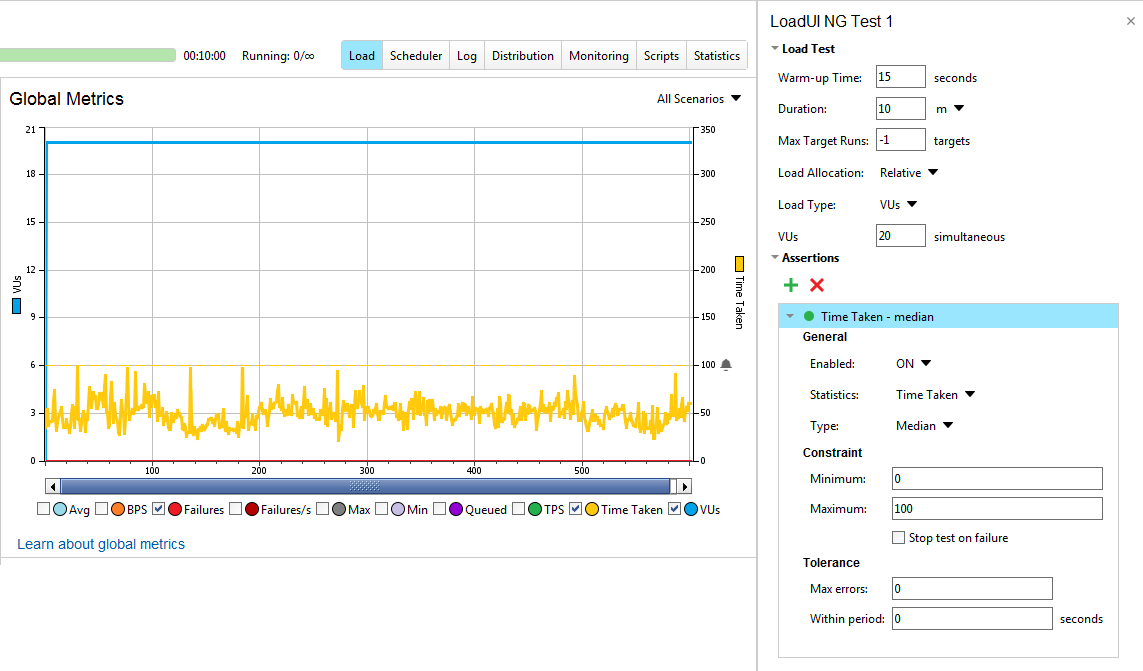Click the green test progress bar
This screenshot has height=671, width=1143.
88,56
